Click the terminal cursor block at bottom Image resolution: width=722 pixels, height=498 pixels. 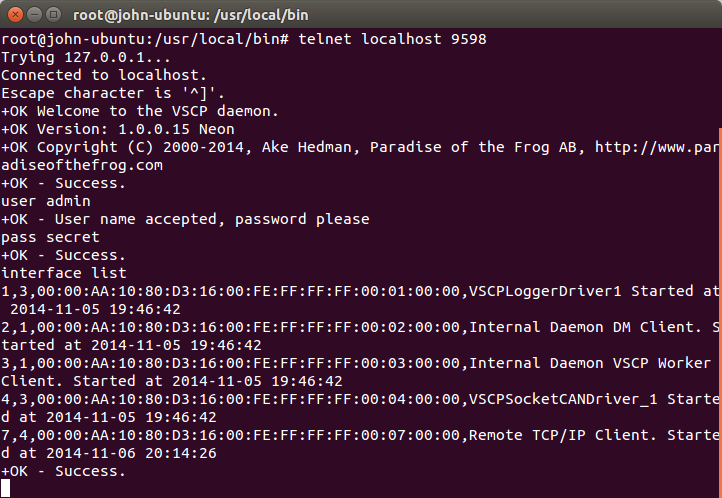click(x=6, y=488)
